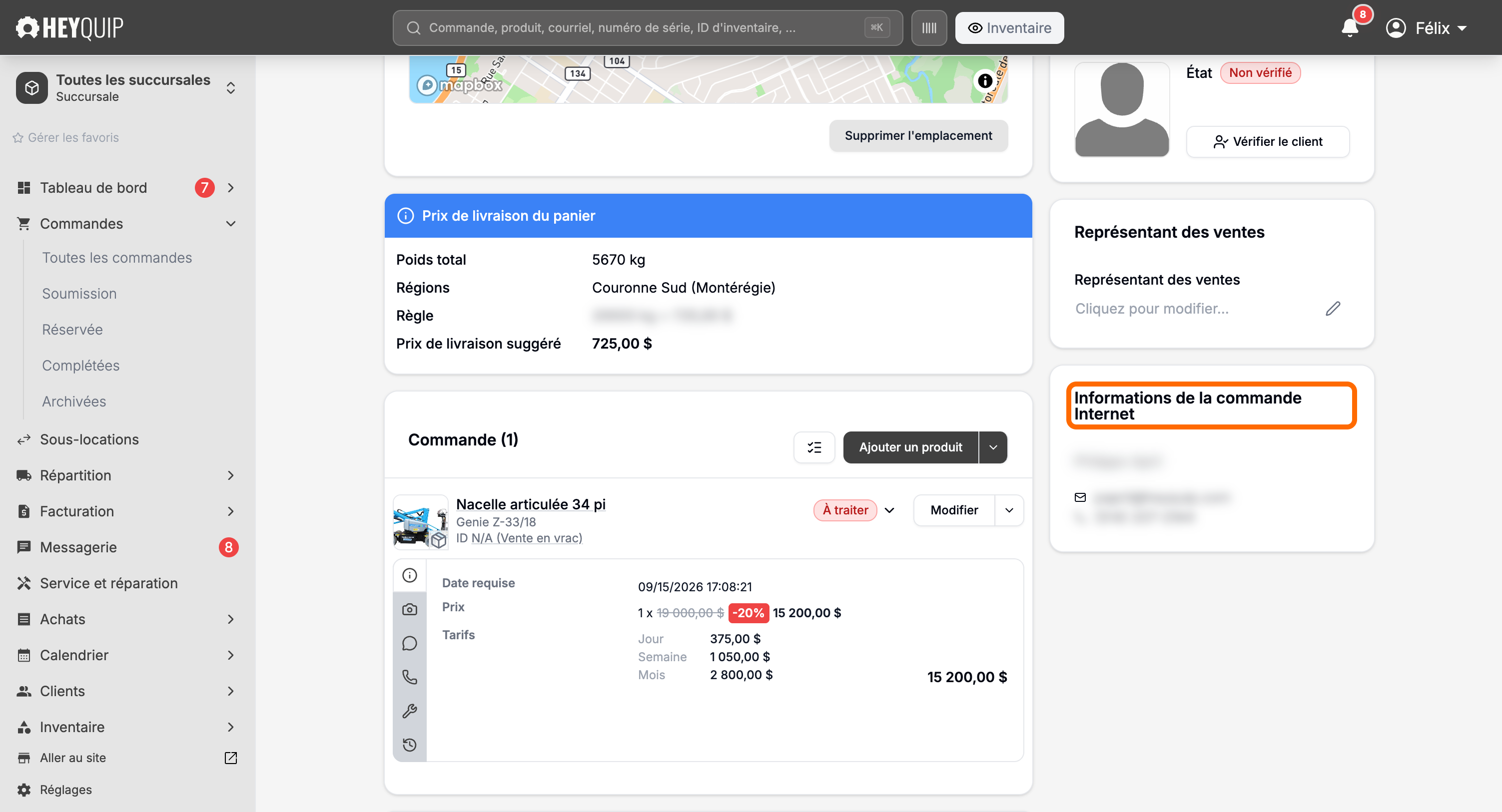The height and width of the screenshot is (812, 1502).
Task: Click the Gérer les favoris star
Action: tap(18, 137)
